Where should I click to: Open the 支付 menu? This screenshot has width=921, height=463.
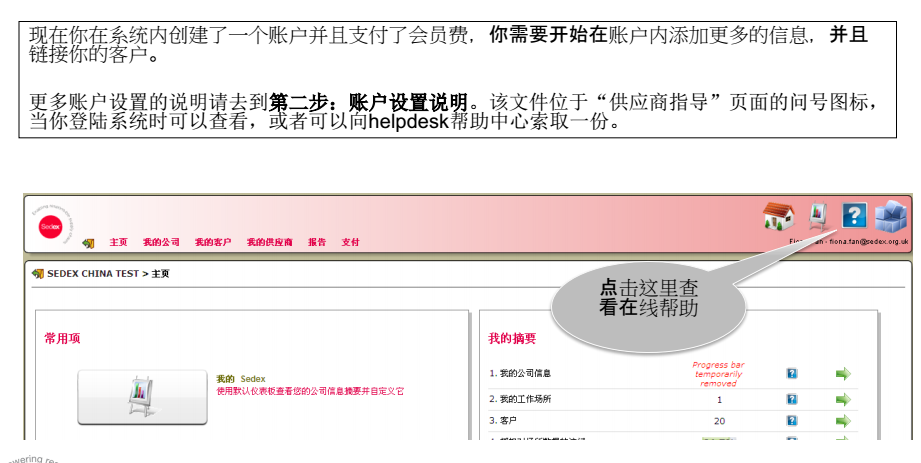pos(350,242)
